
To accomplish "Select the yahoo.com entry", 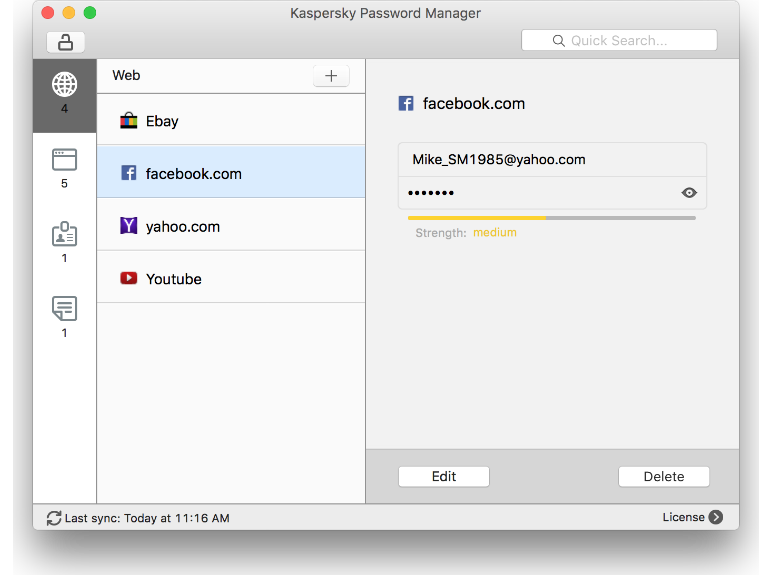I will [231, 226].
